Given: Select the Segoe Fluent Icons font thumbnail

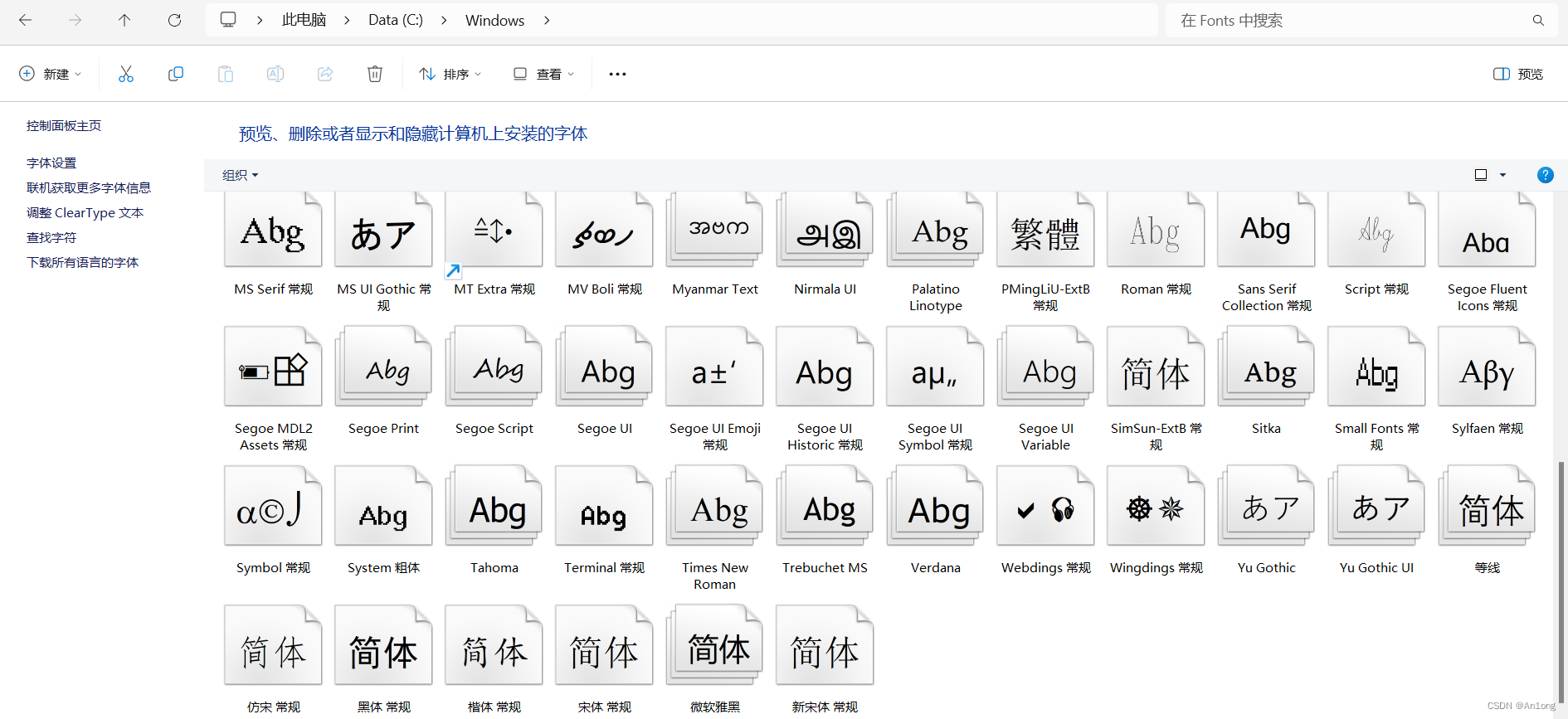Looking at the screenshot, I should pos(1487,230).
